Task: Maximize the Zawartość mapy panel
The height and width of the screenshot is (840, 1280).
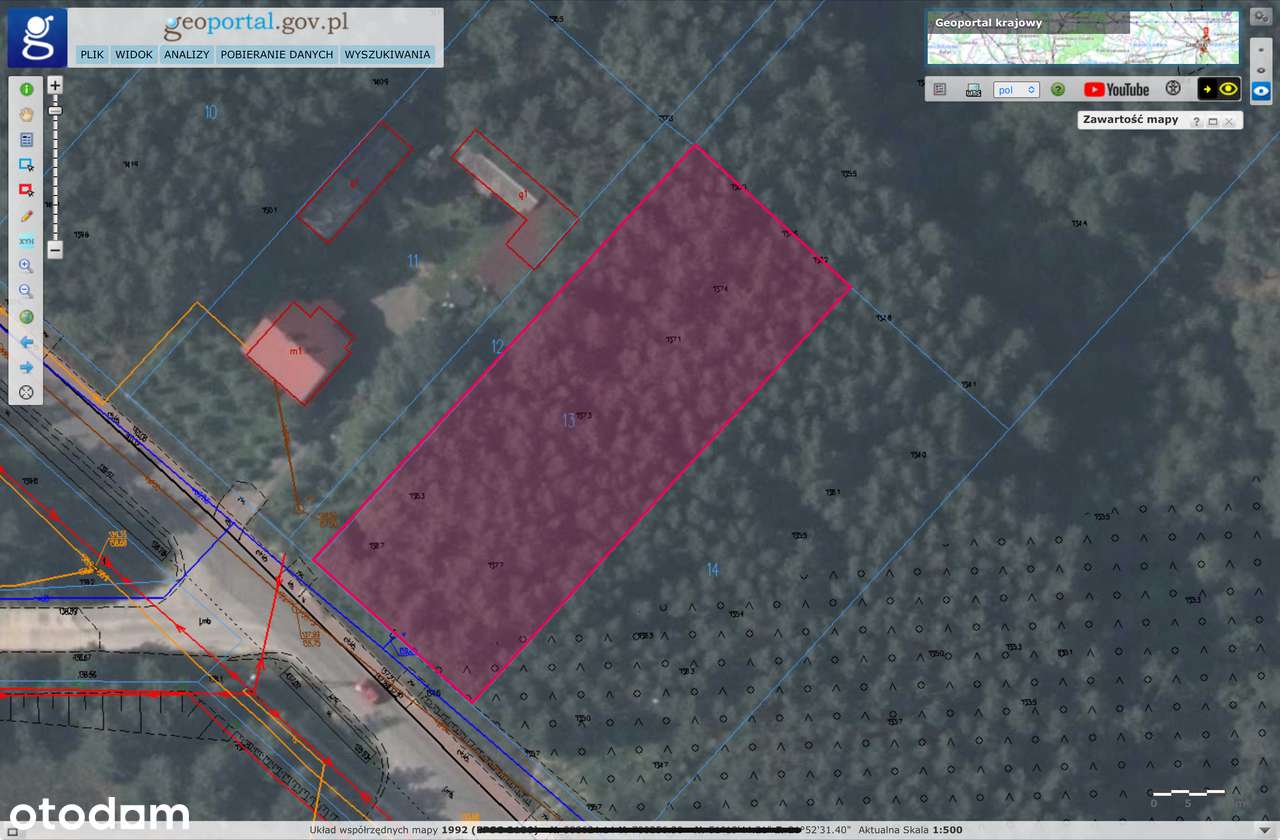Action: [x=1212, y=121]
